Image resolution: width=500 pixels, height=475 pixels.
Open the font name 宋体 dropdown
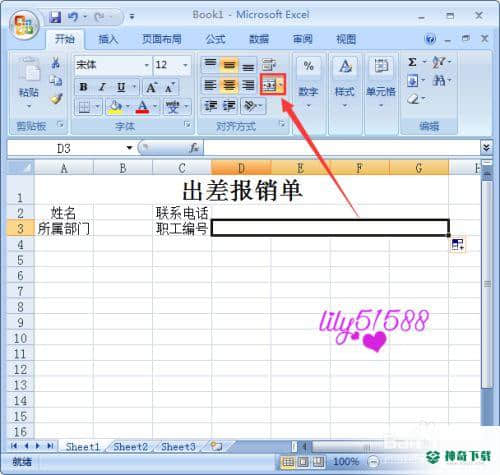(x=146, y=65)
